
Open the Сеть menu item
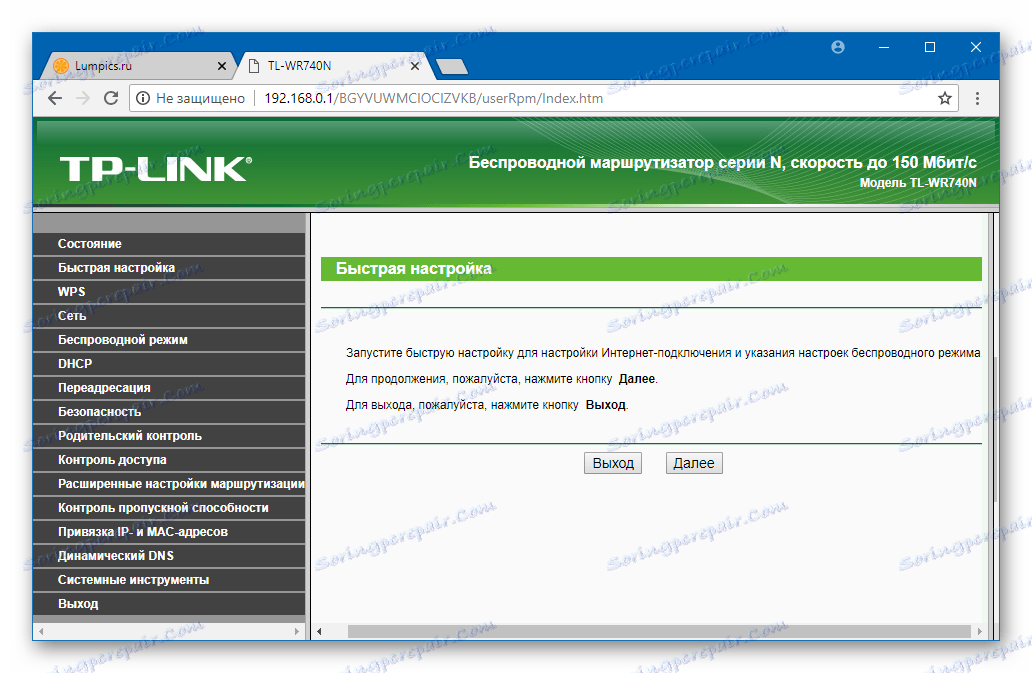point(169,316)
